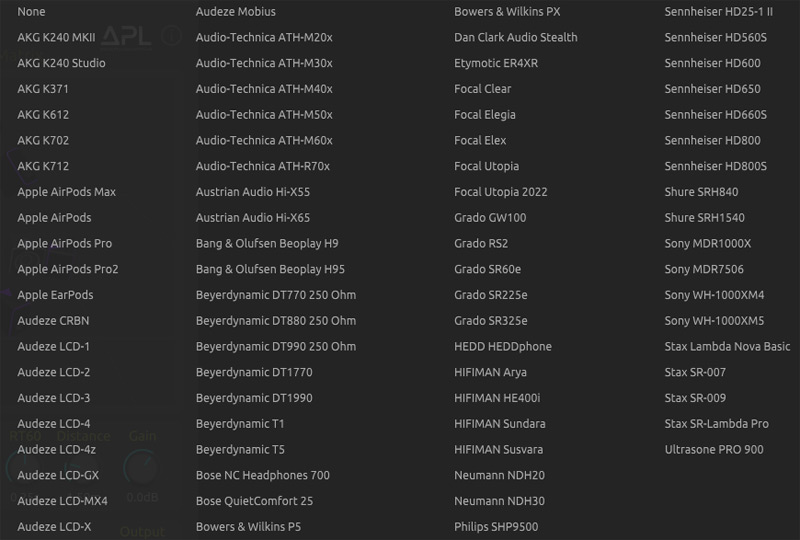
Task: Choose Focal Utopia 2022 profile
Action: tap(500, 192)
